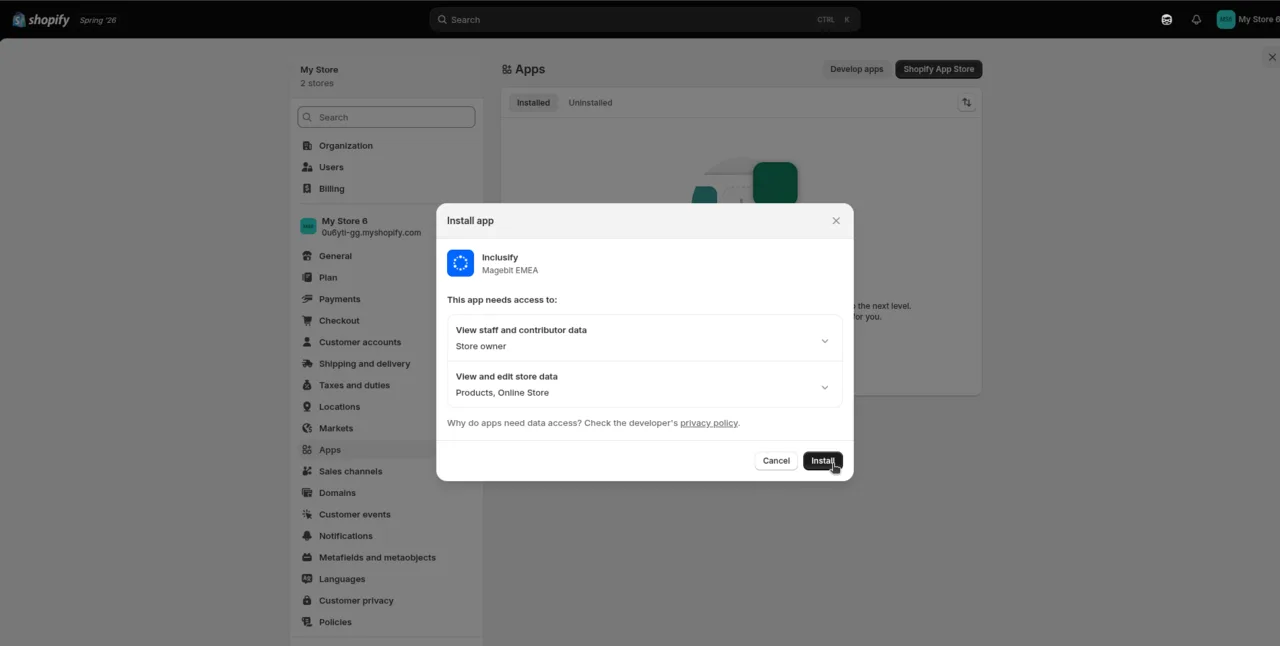Click the Customer accounts icon
The height and width of the screenshot is (646, 1280).
click(x=308, y=342)
